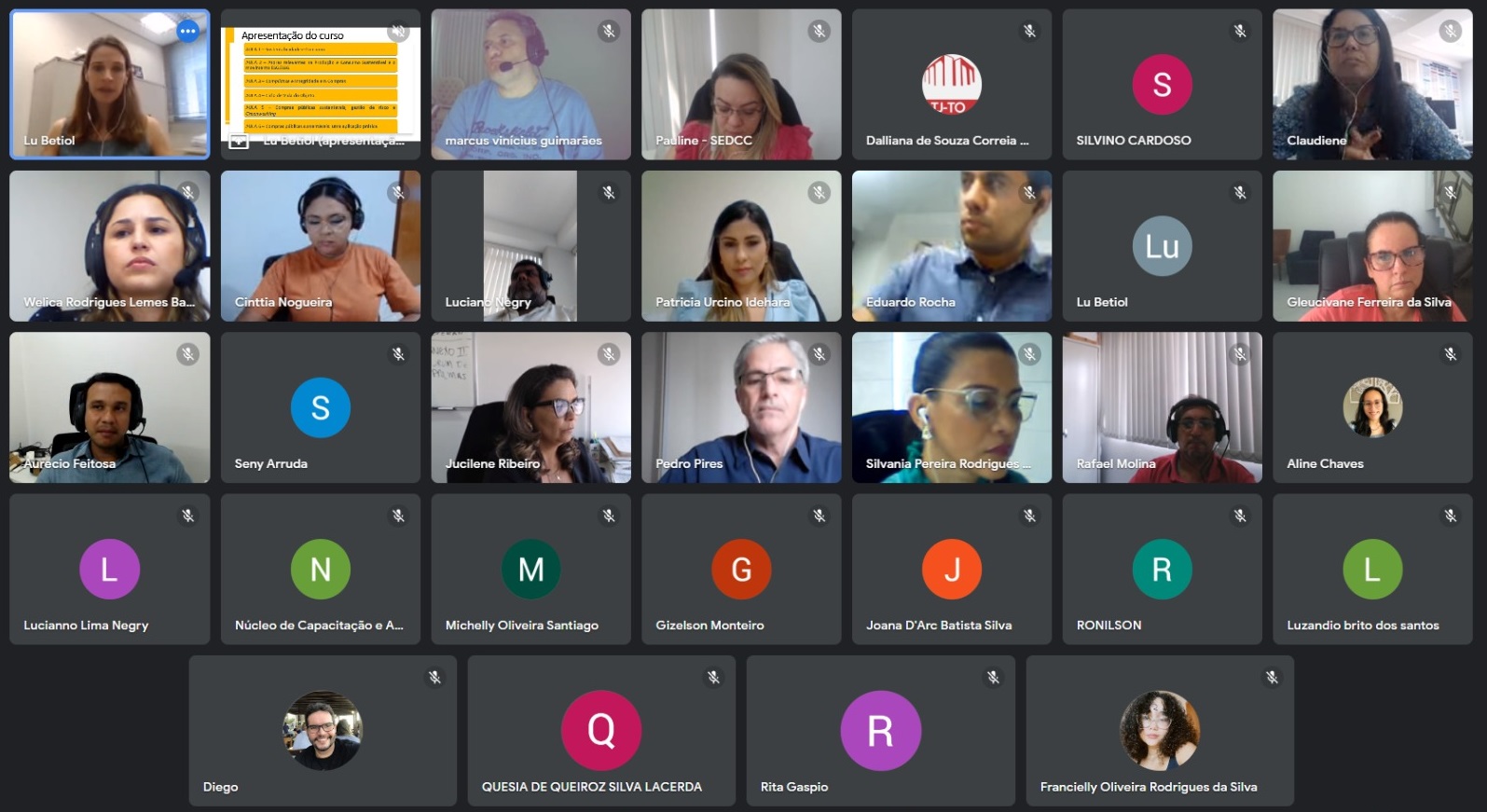Click the mic icon on Dalliana de Souza Correia's tile
1487x812 pixels.
pyautogui.click(x=1029, y=31)
